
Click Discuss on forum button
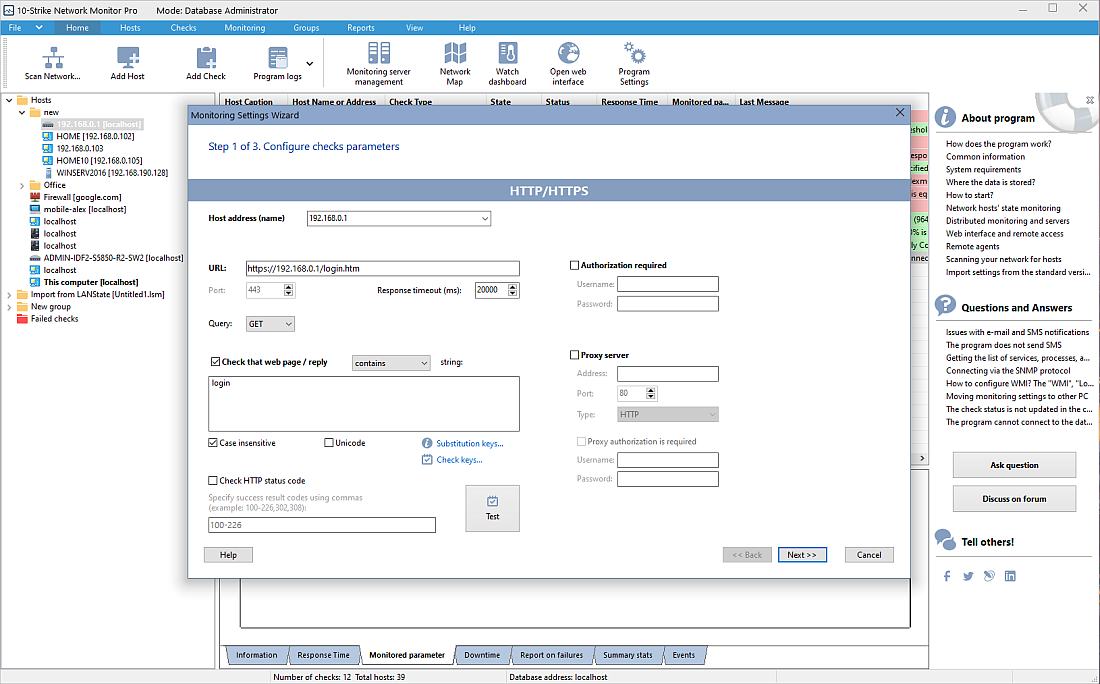pos(1014,499)
